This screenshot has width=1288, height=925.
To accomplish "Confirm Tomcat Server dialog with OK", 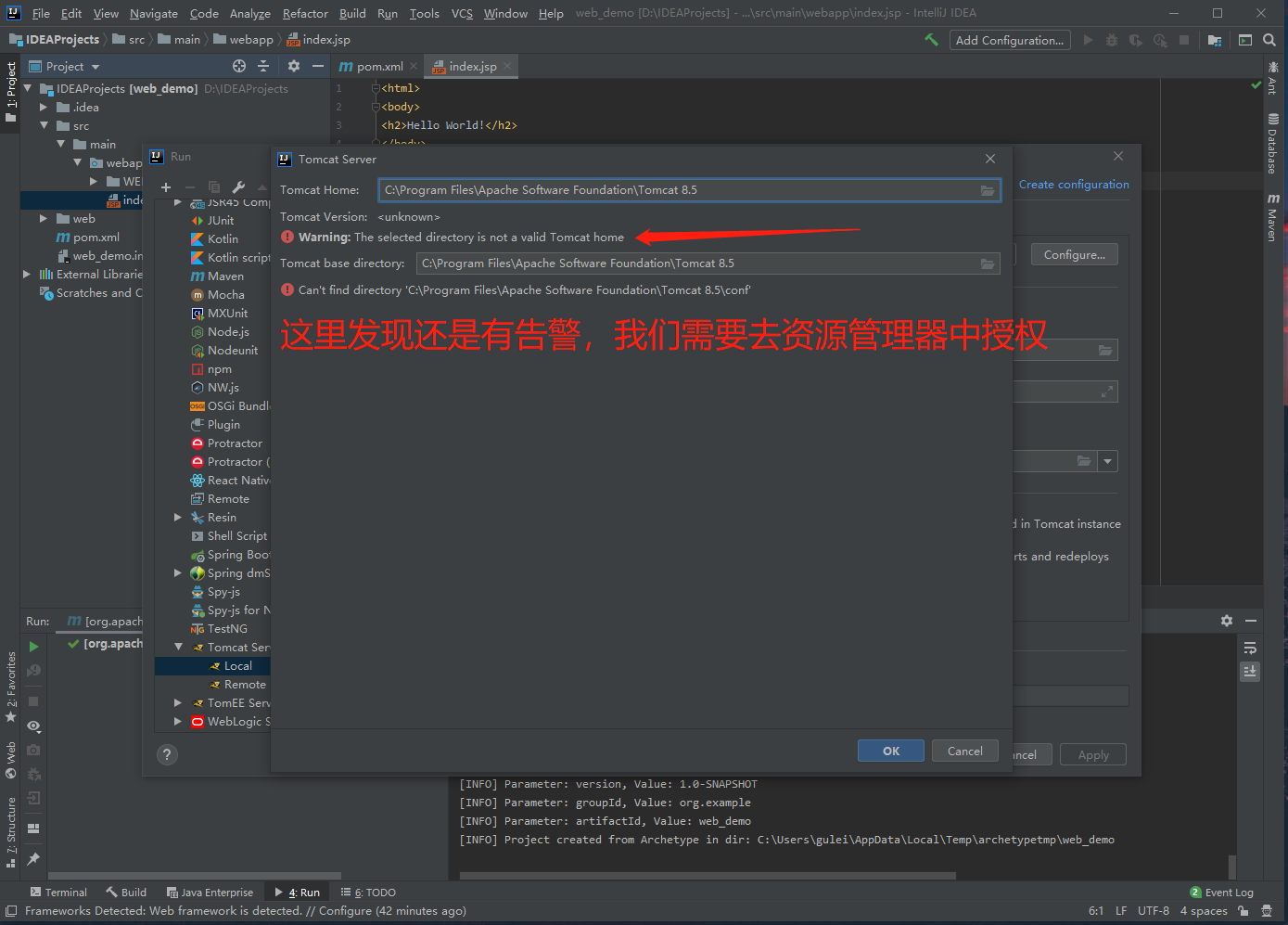I will [891, 752].
